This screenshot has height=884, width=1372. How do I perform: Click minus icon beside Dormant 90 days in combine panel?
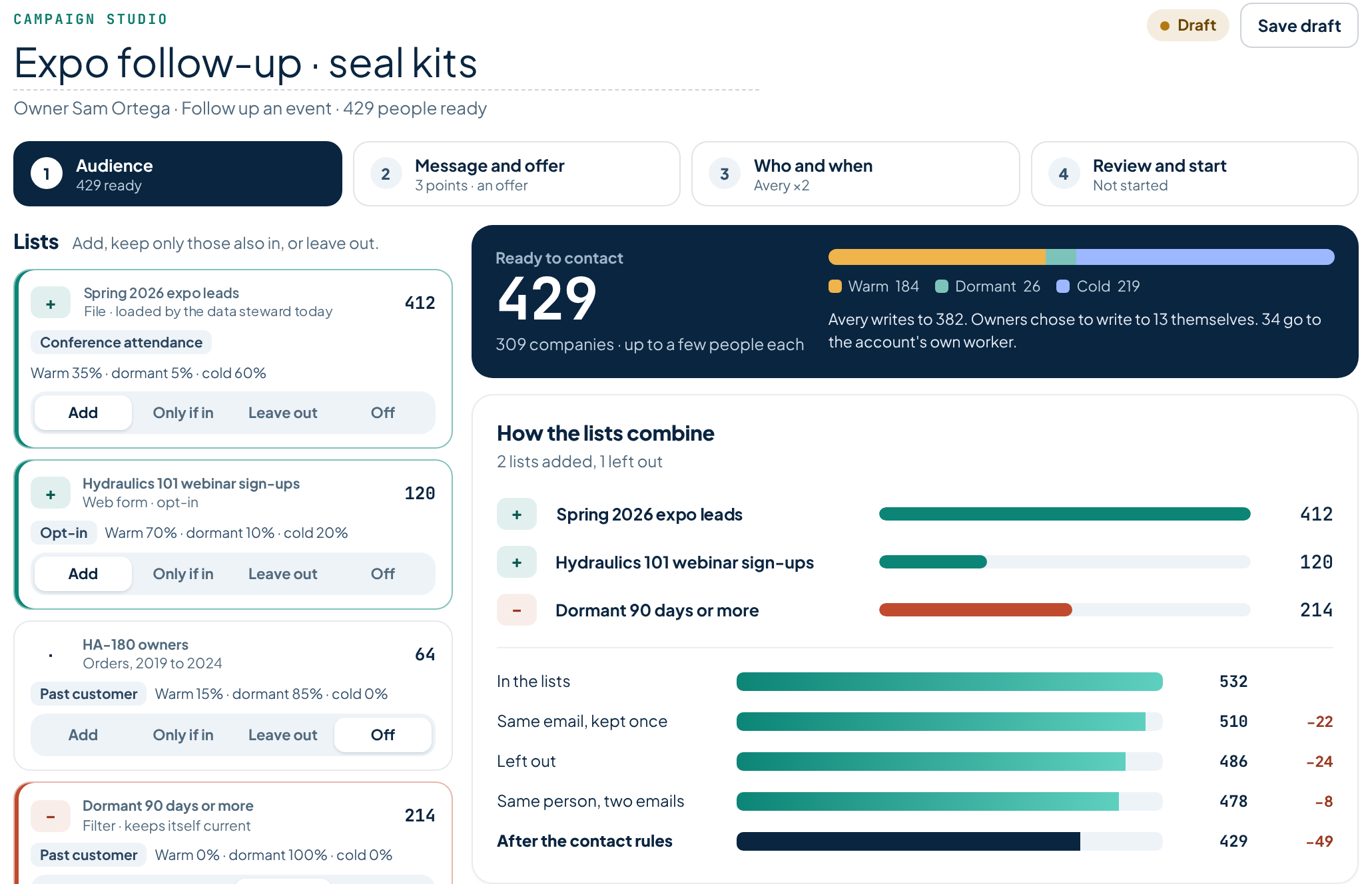pyautogui.click(x=517, y=610)
